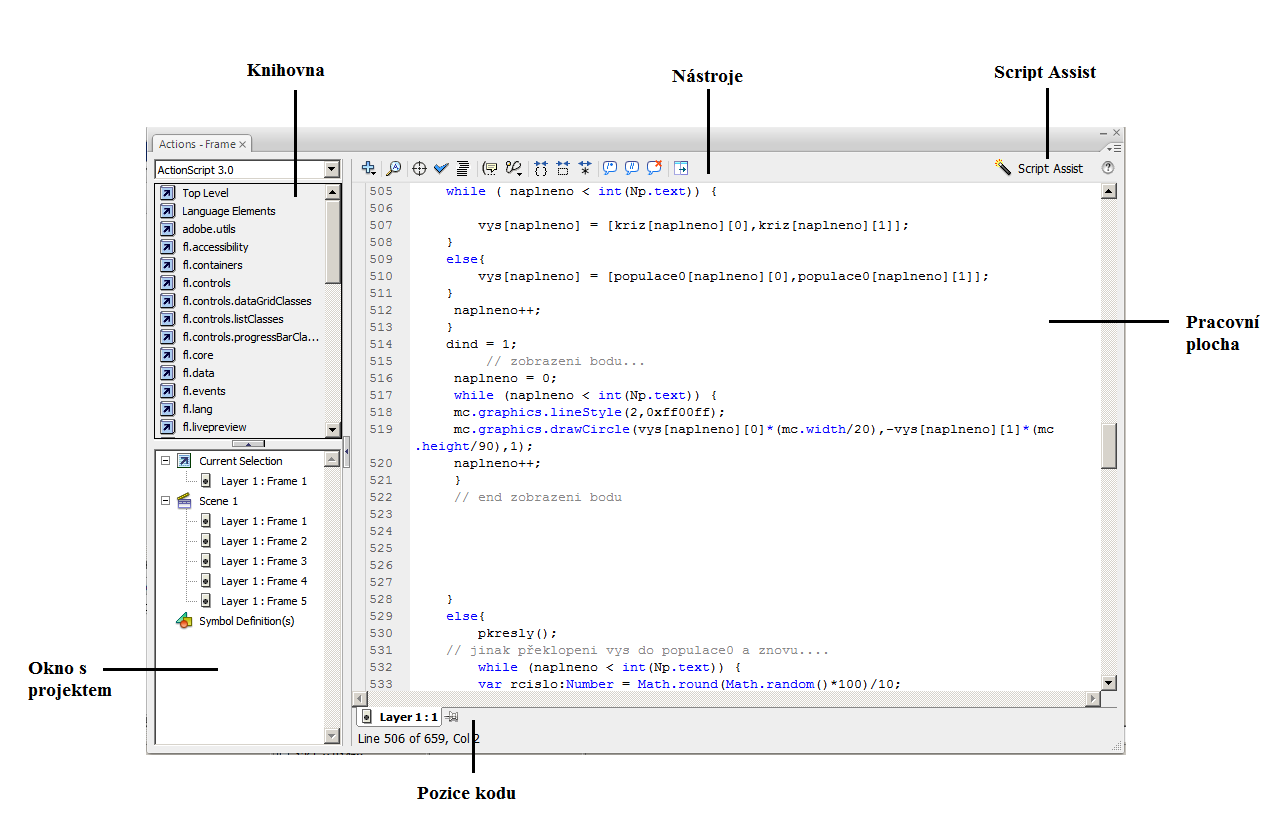Click the Help question mark icon
The height and width of the screenshot is (814, 1265).
click(x=1107, y=168)
